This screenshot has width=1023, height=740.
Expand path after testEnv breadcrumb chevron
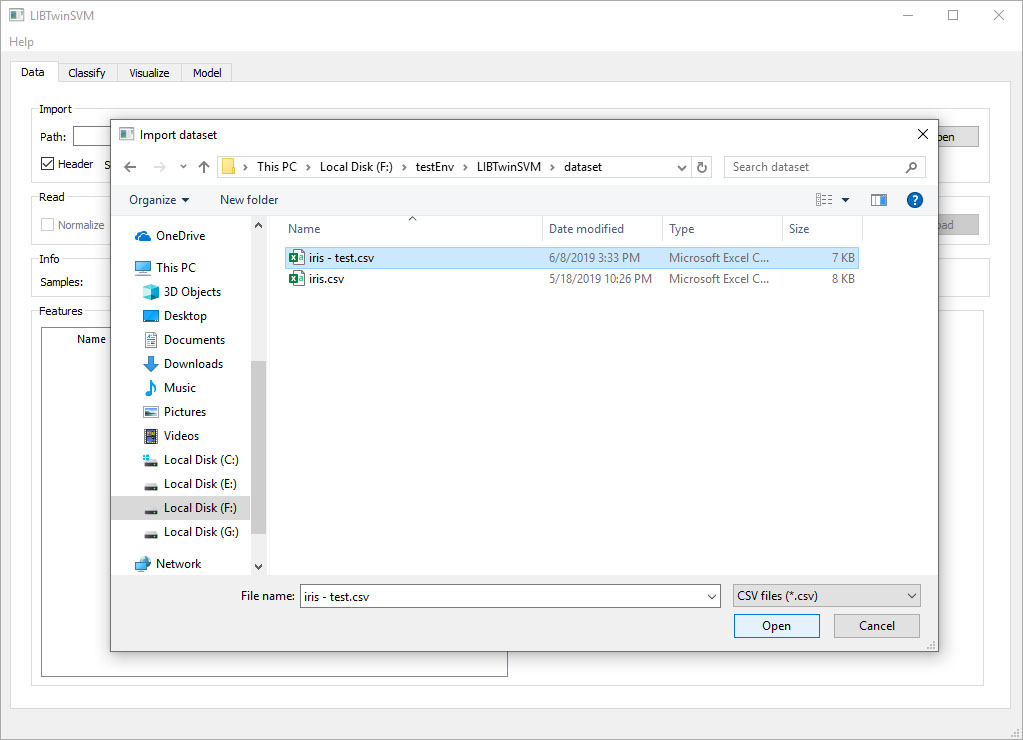click(x=465, y=167)
